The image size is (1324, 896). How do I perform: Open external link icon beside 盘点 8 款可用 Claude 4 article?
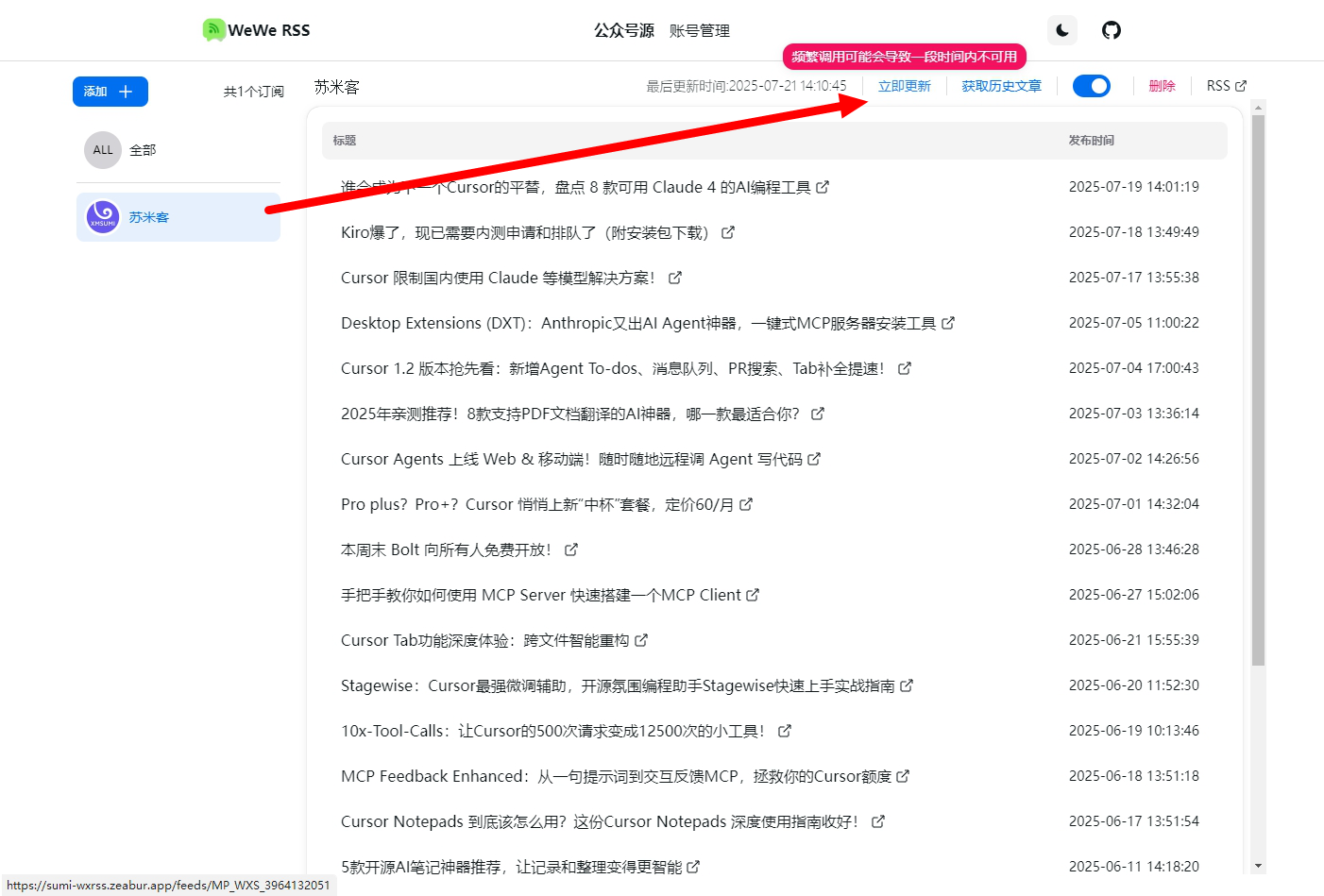(823, 187)
